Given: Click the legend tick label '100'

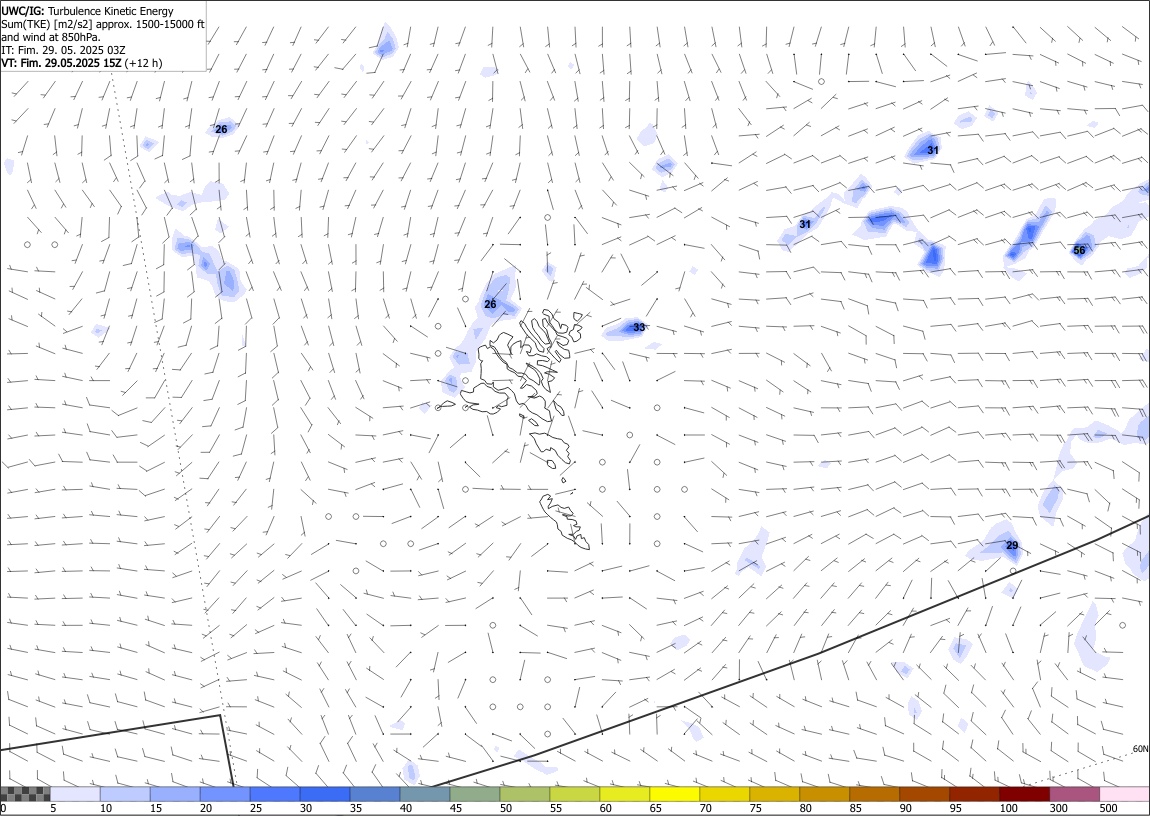Looking at the screenshot, I should point(1008,808).
